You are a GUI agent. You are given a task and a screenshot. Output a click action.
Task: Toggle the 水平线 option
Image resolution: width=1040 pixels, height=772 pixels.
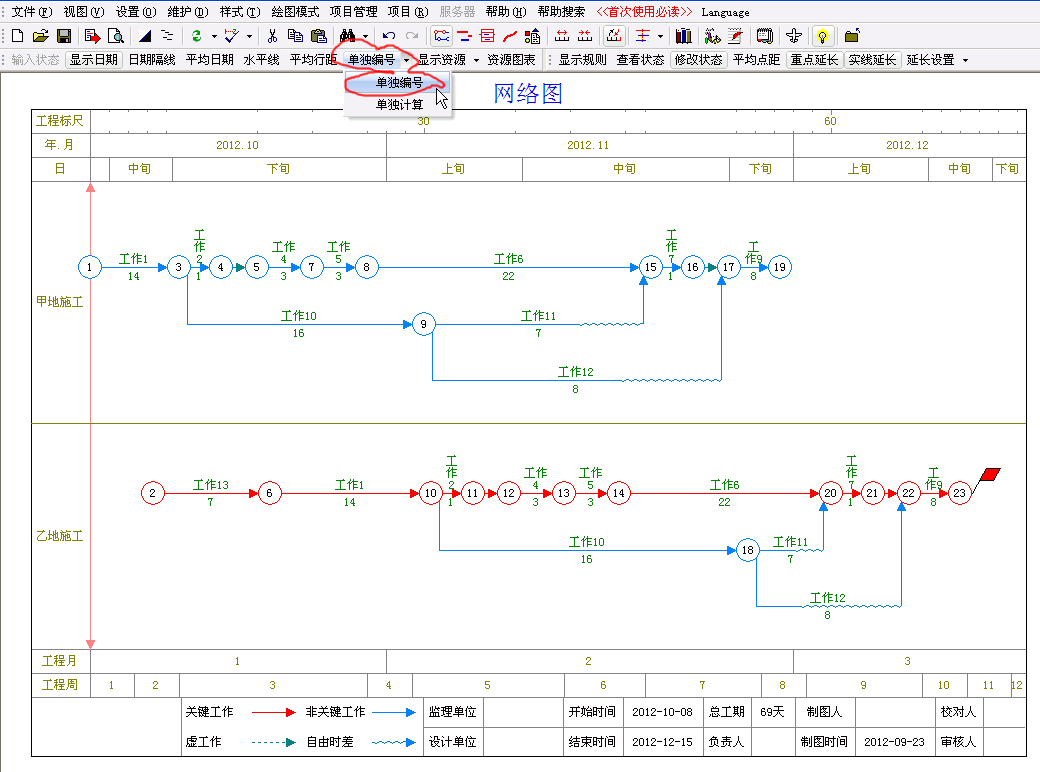coord(261,60)
